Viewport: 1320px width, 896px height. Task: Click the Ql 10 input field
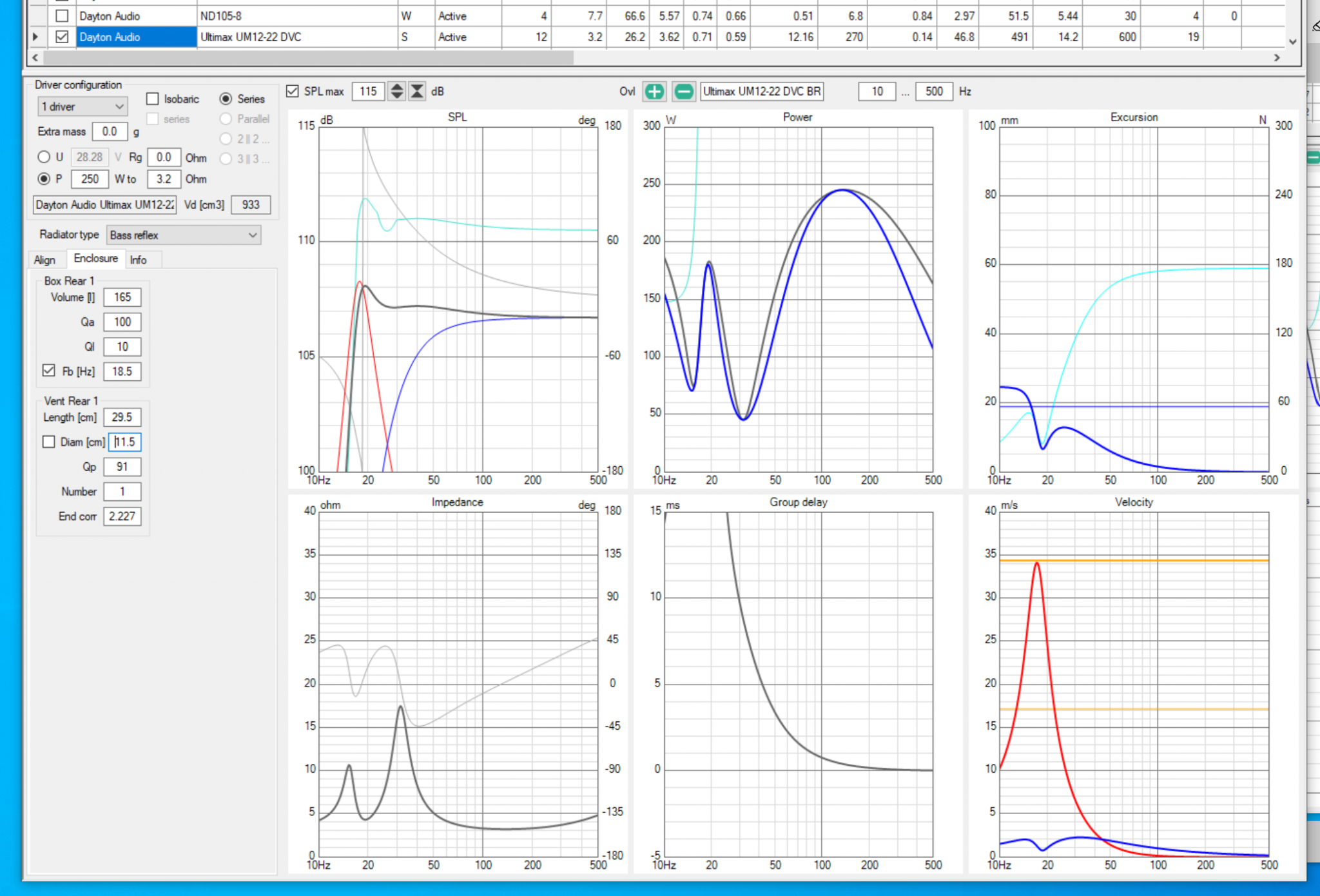pos(122,347)
